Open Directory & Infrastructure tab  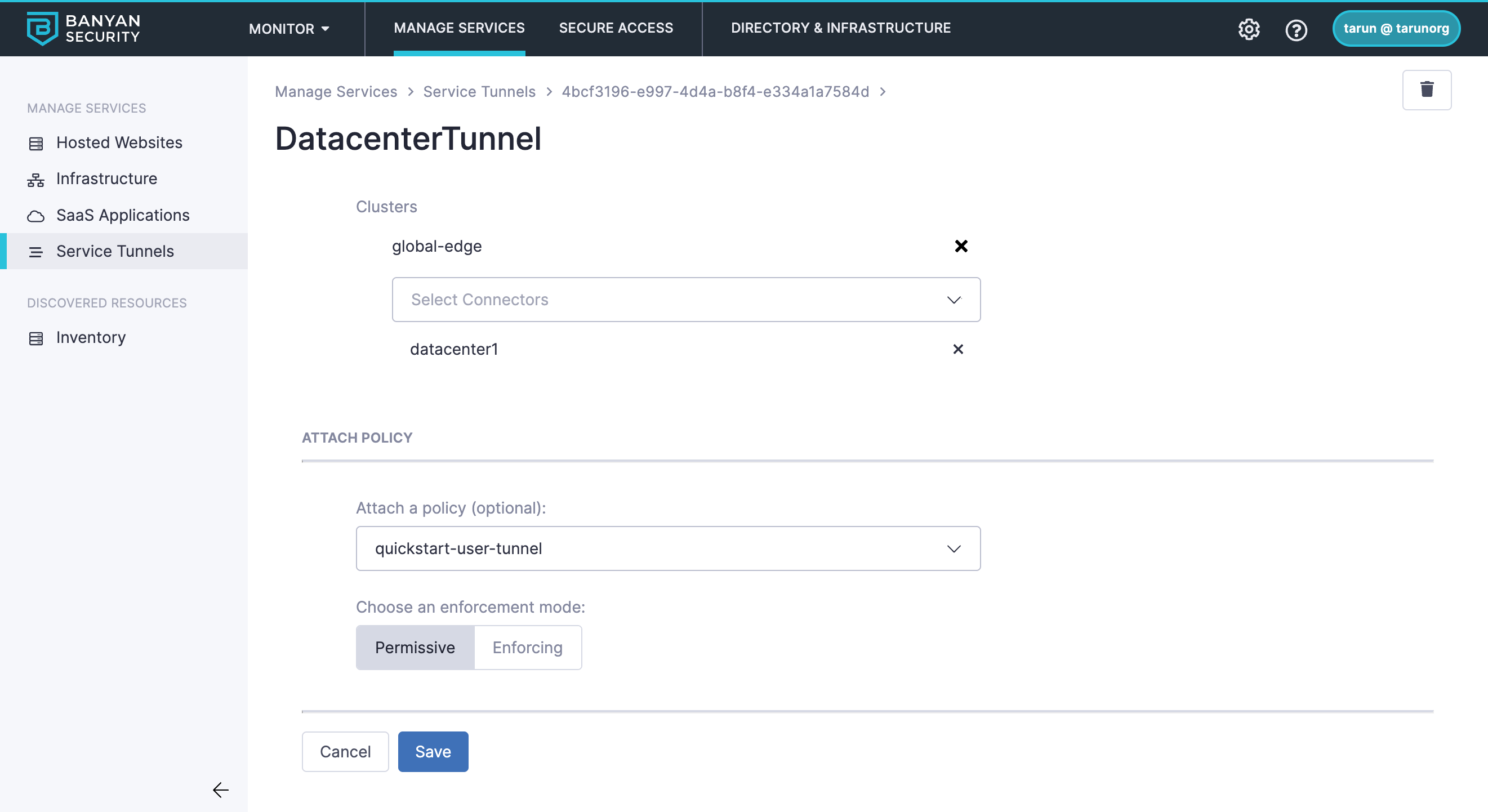point(840,28)
